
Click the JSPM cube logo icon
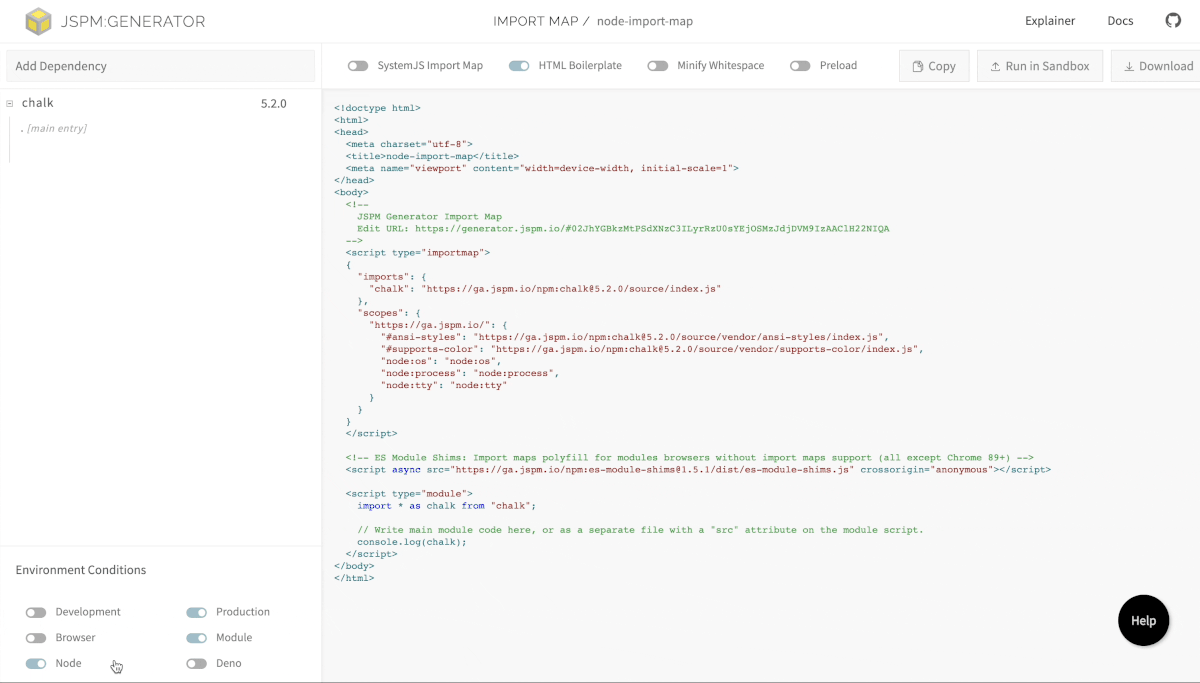click(40, 20)
